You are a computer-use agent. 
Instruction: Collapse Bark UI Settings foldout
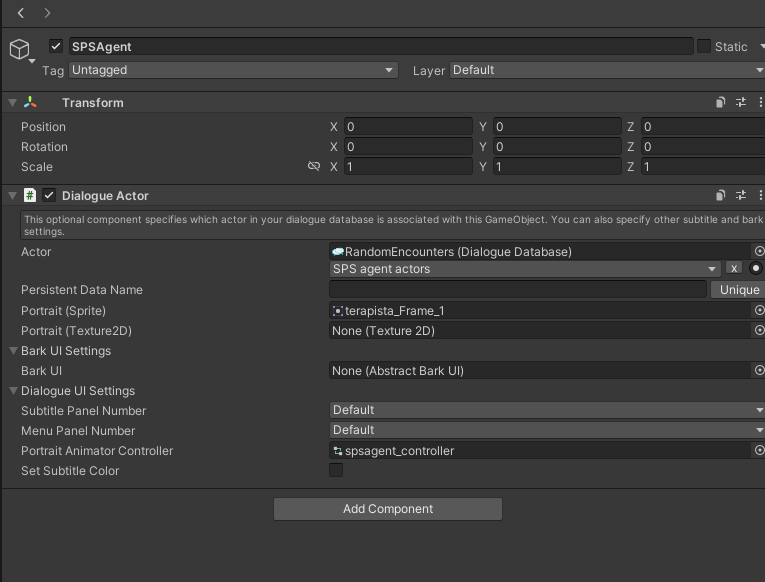pyautogui.click(x=14, y=351)
